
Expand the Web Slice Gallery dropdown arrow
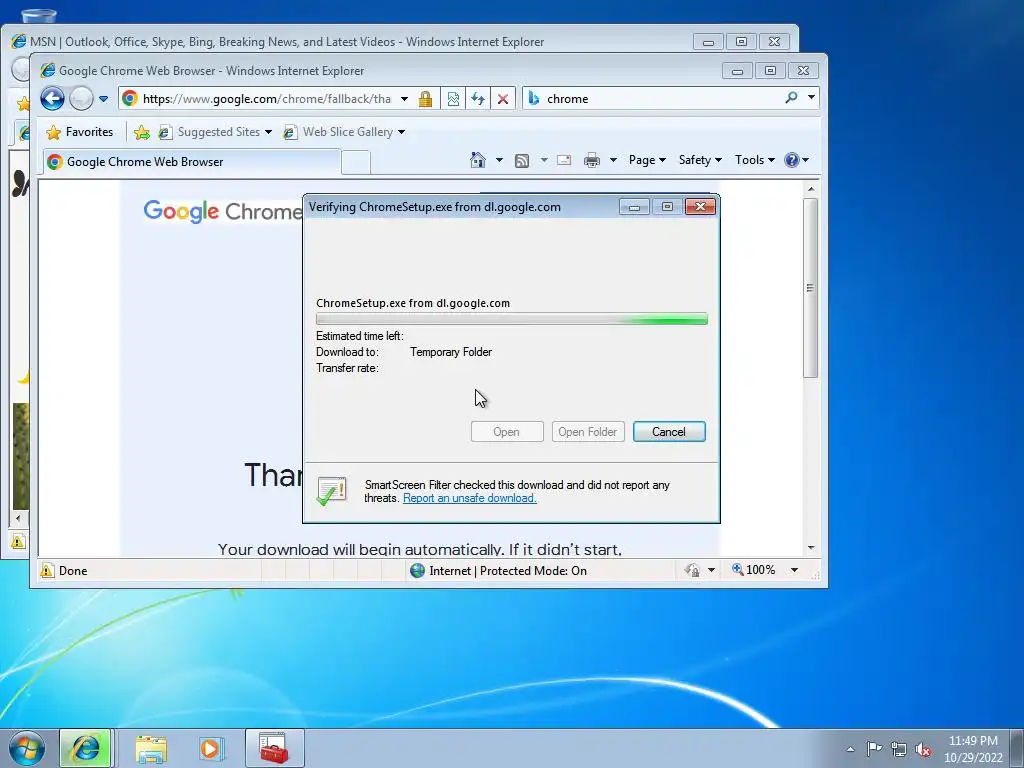tap(402, 132)
